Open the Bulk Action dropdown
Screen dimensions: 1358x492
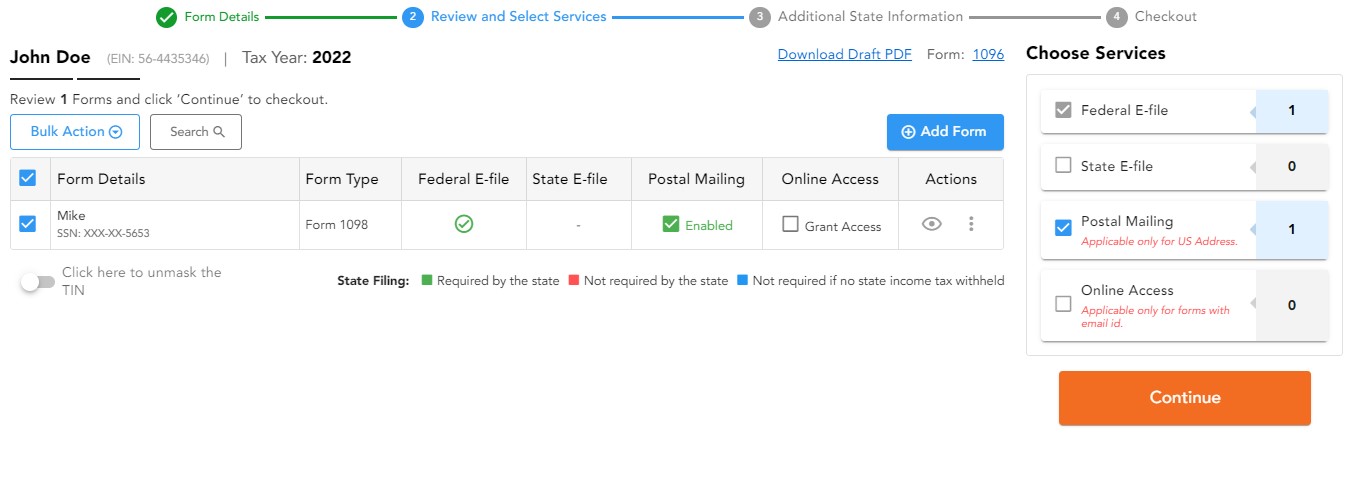click(x=75, y=132)
